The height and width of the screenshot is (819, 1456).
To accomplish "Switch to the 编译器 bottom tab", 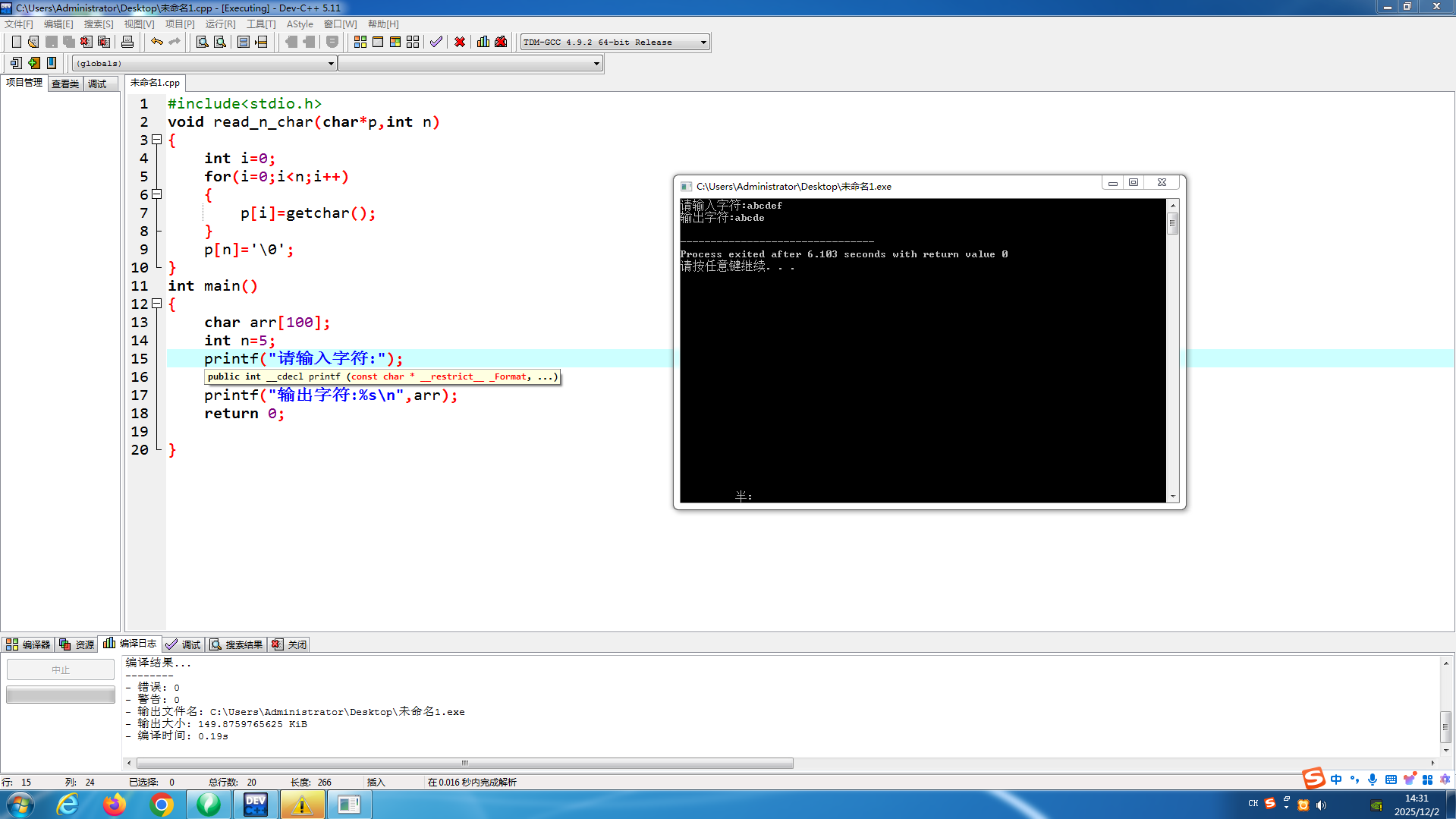I will [29, 644].
